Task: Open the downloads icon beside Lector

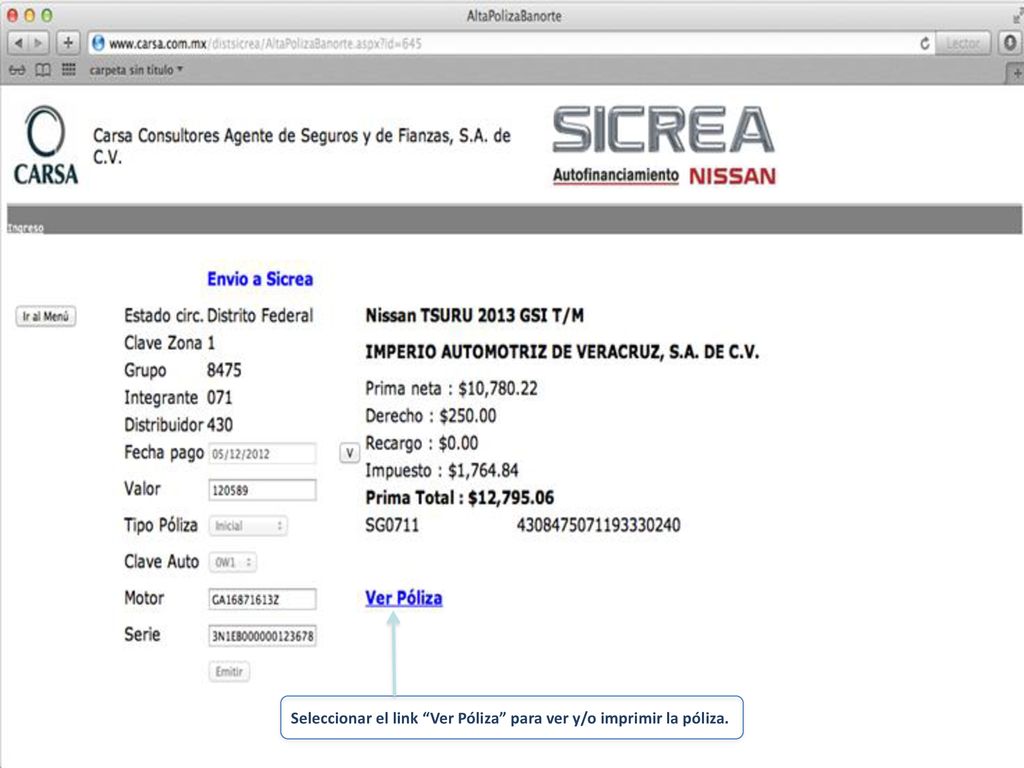Action: (x=1010, y=43)
